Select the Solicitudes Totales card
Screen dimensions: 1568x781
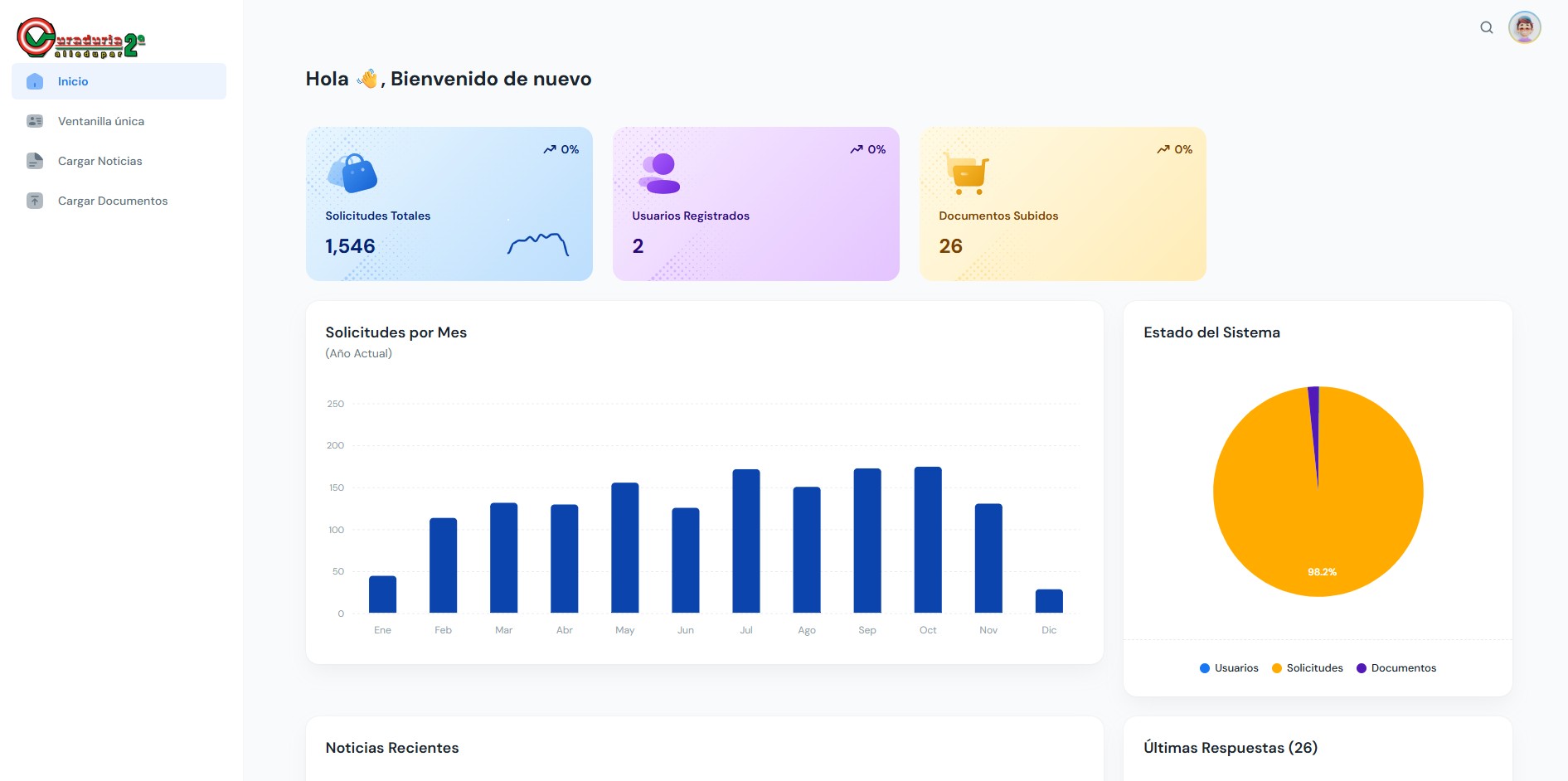coord(449,204)
